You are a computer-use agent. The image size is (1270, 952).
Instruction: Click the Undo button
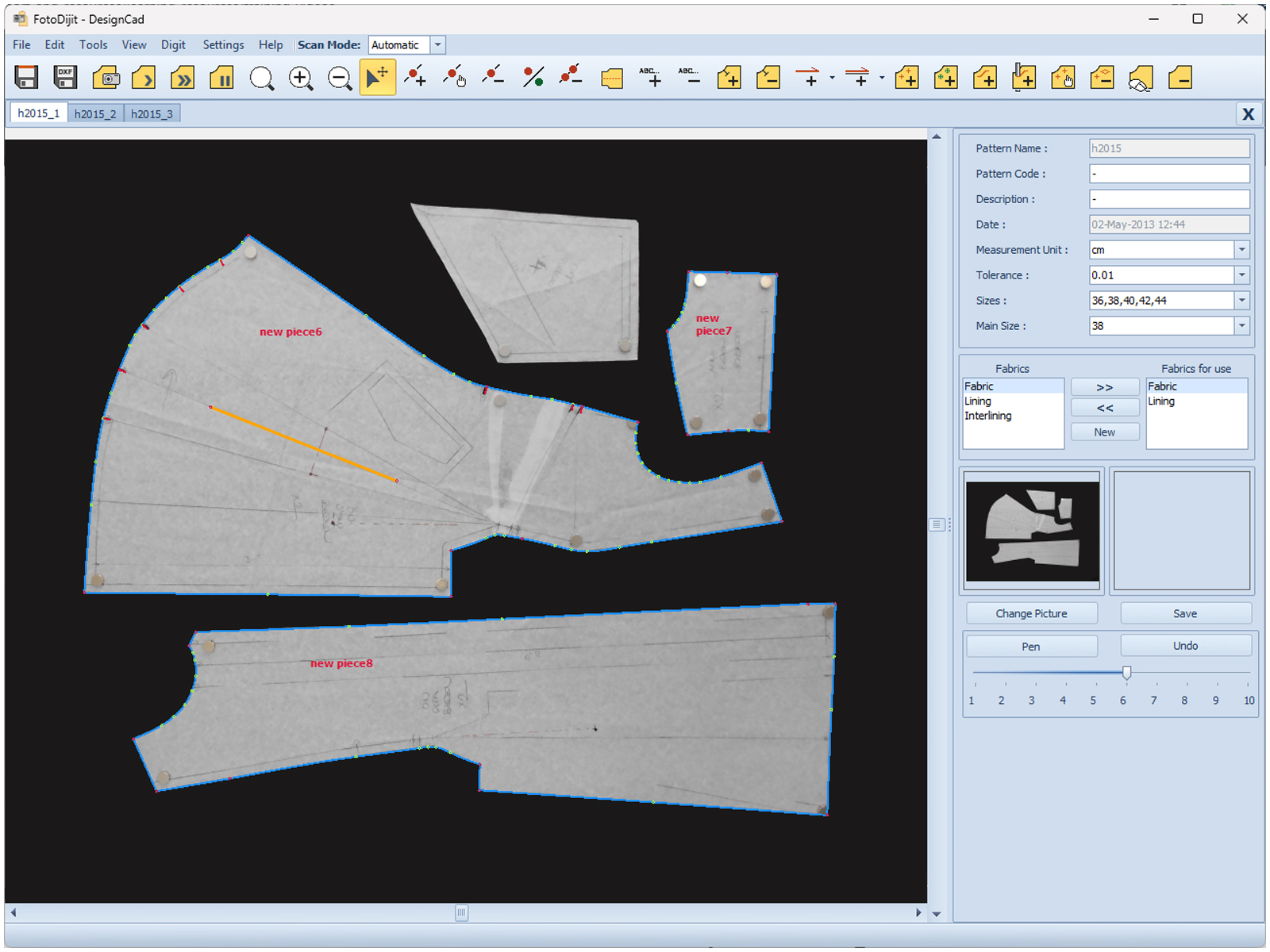[1185, 646]
